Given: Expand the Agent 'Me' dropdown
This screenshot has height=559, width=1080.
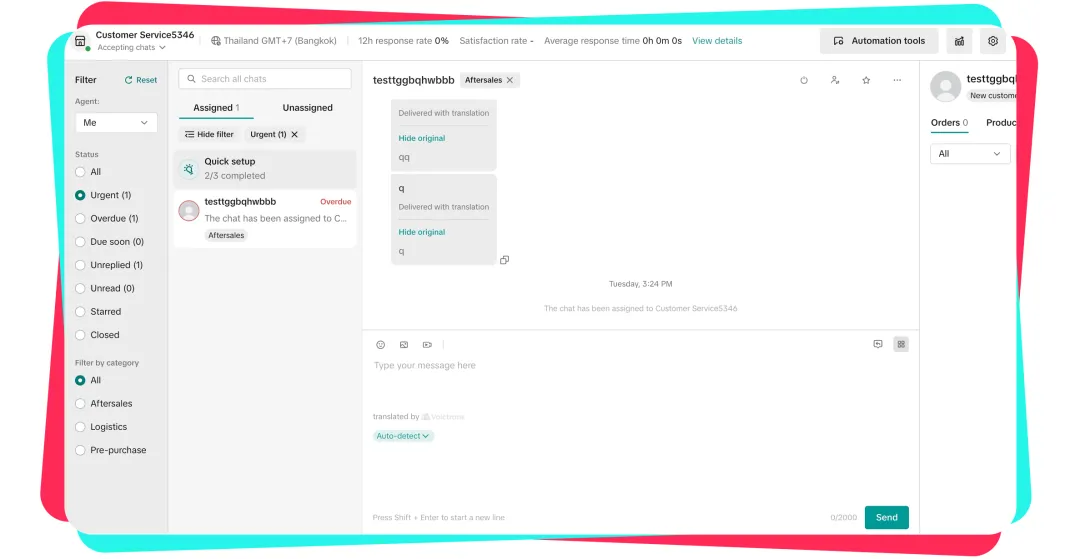Looking at the screenshot, I should 116,123.
